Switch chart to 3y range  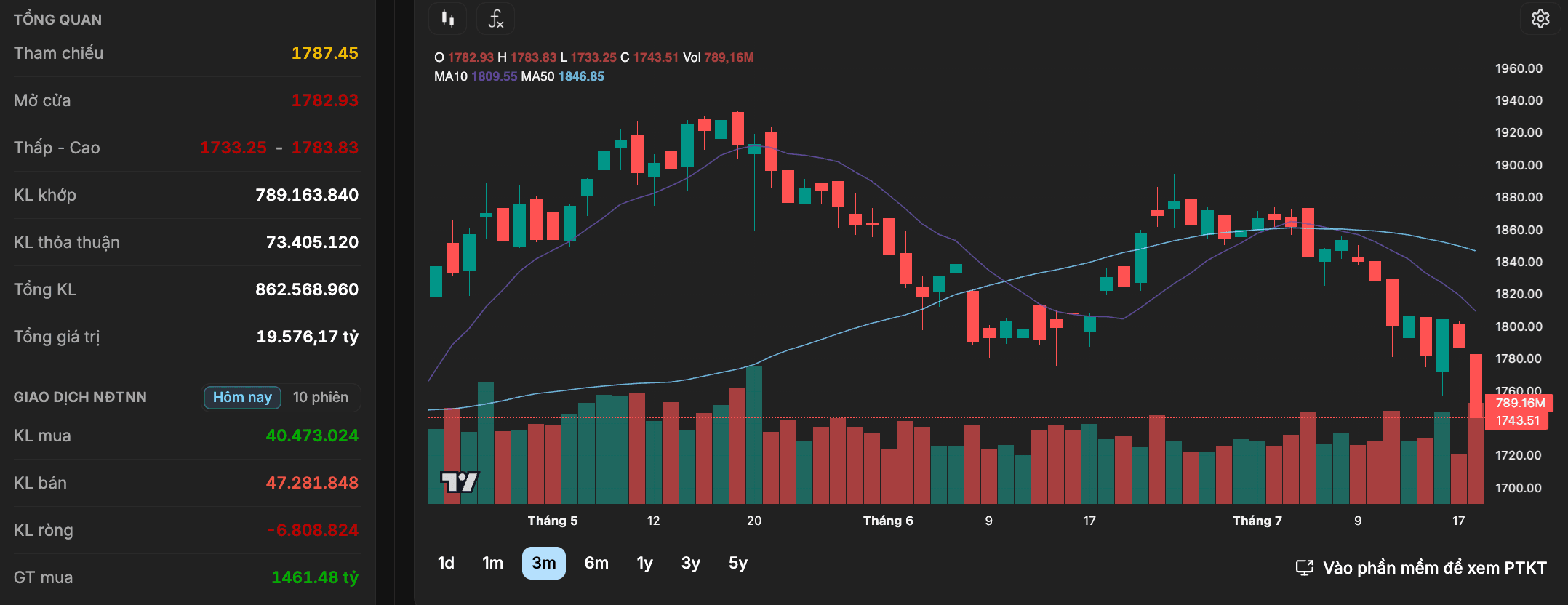pos(691,563)
